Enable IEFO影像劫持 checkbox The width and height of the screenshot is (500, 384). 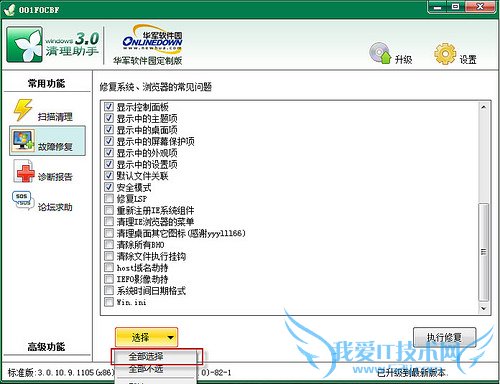coord(109,279)
